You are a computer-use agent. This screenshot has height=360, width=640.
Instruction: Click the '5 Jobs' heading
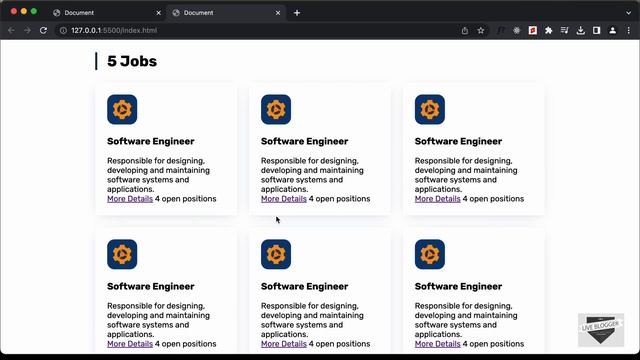[x=132, y=61]
